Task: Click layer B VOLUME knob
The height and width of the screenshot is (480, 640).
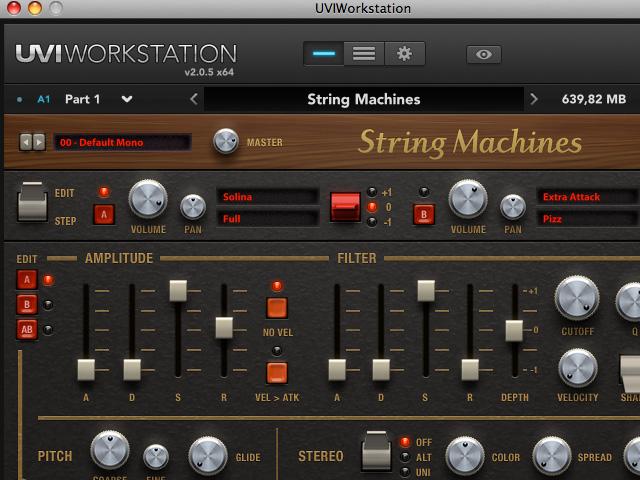Action: [x=468, y=199]
